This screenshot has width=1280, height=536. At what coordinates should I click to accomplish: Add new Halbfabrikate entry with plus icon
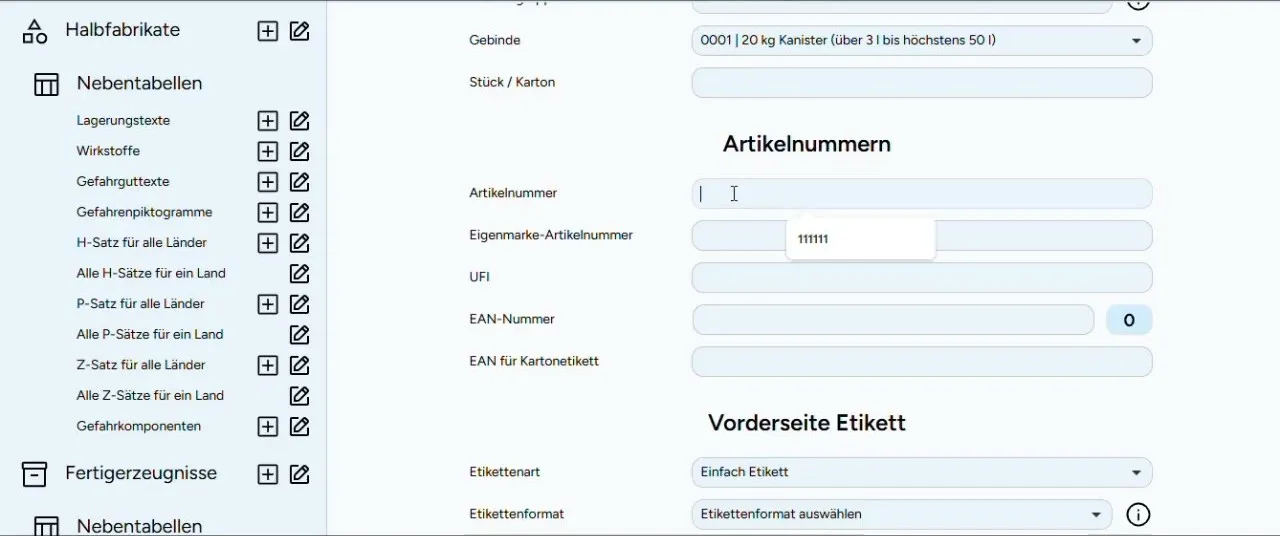pos(267,31)
